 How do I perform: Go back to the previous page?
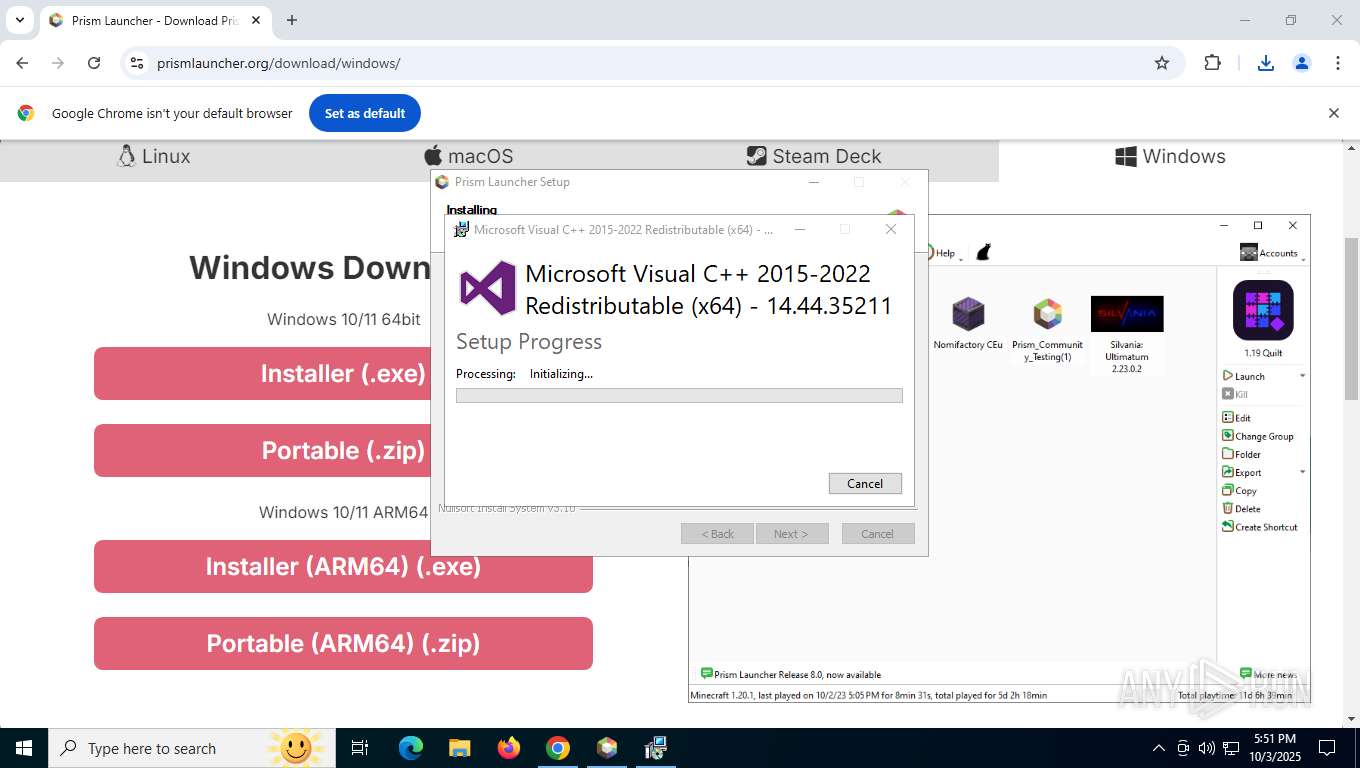coord(22,63)
